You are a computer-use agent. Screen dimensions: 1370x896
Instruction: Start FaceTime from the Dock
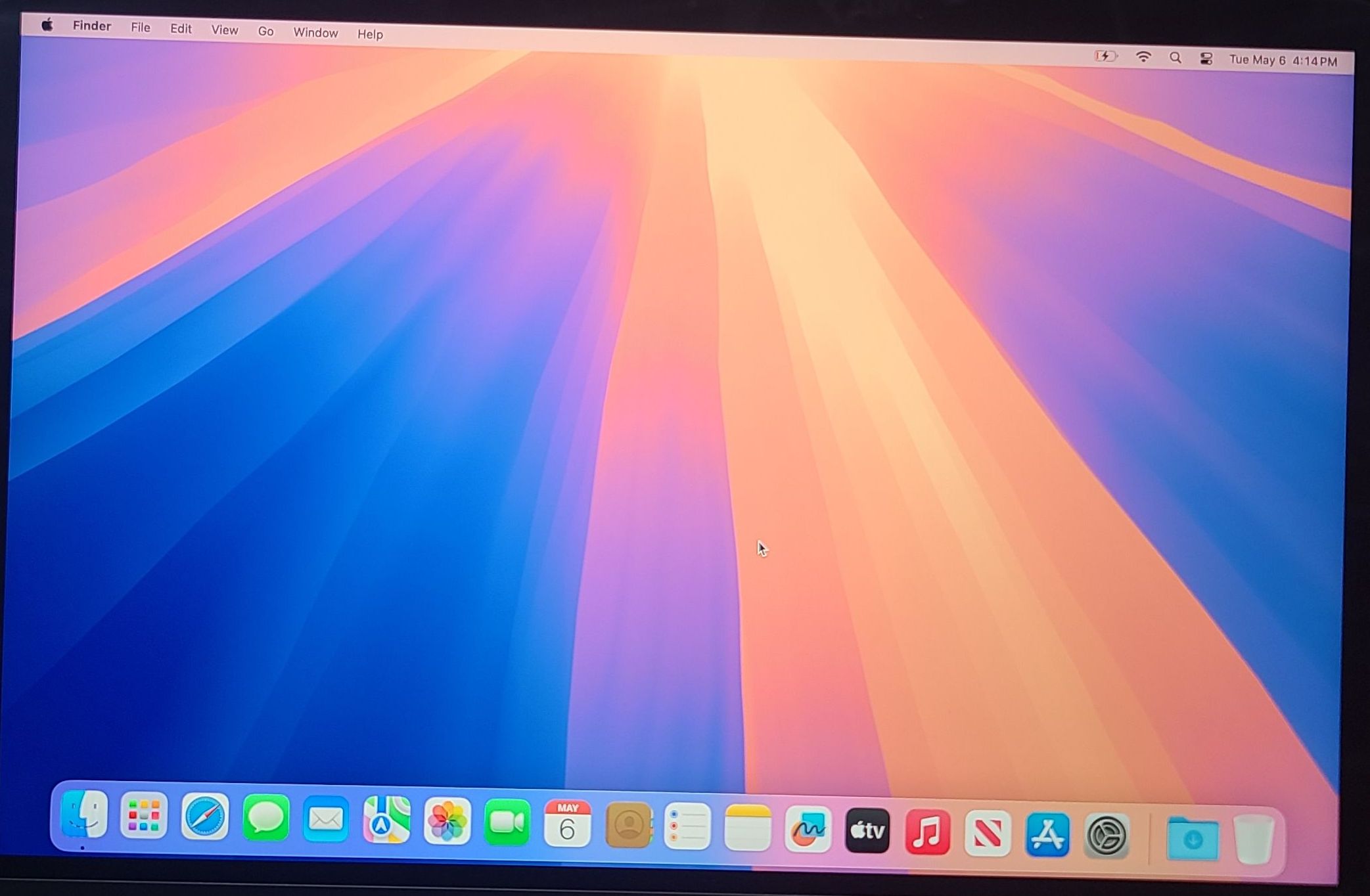[507, 822]
